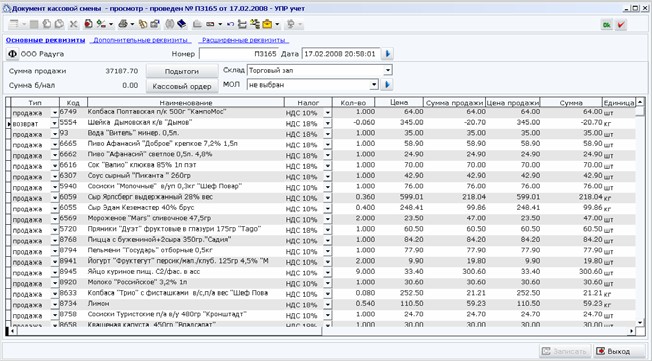Click the black tree structure icon
The image size is (652, 361).
[242, 24]
